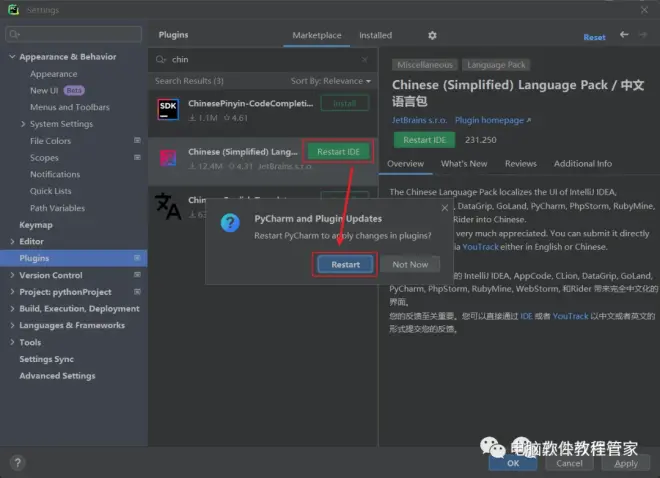Expand System Settings node

pyautogui.click(x=23, y=124)
